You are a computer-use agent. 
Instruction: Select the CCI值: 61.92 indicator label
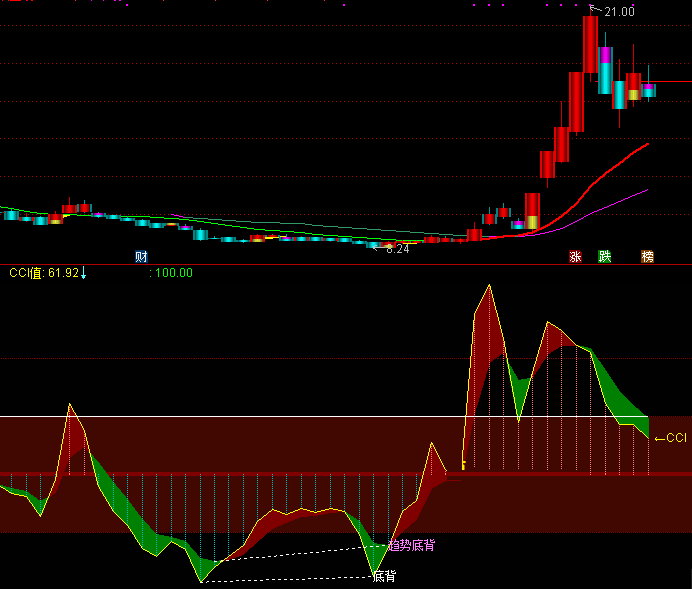click(44, 273)
